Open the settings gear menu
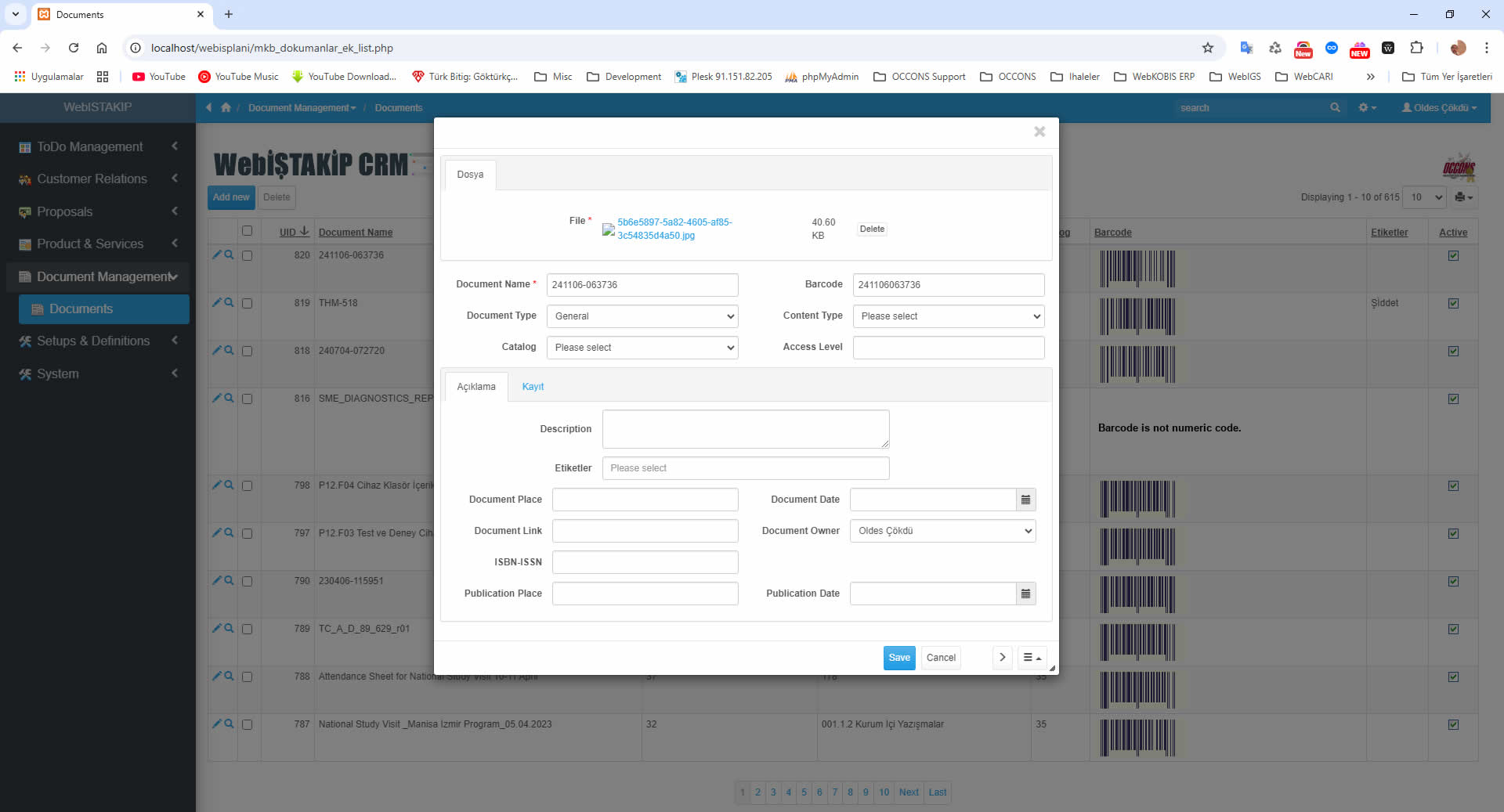The image size is (1504, 812). (1367, 107)
